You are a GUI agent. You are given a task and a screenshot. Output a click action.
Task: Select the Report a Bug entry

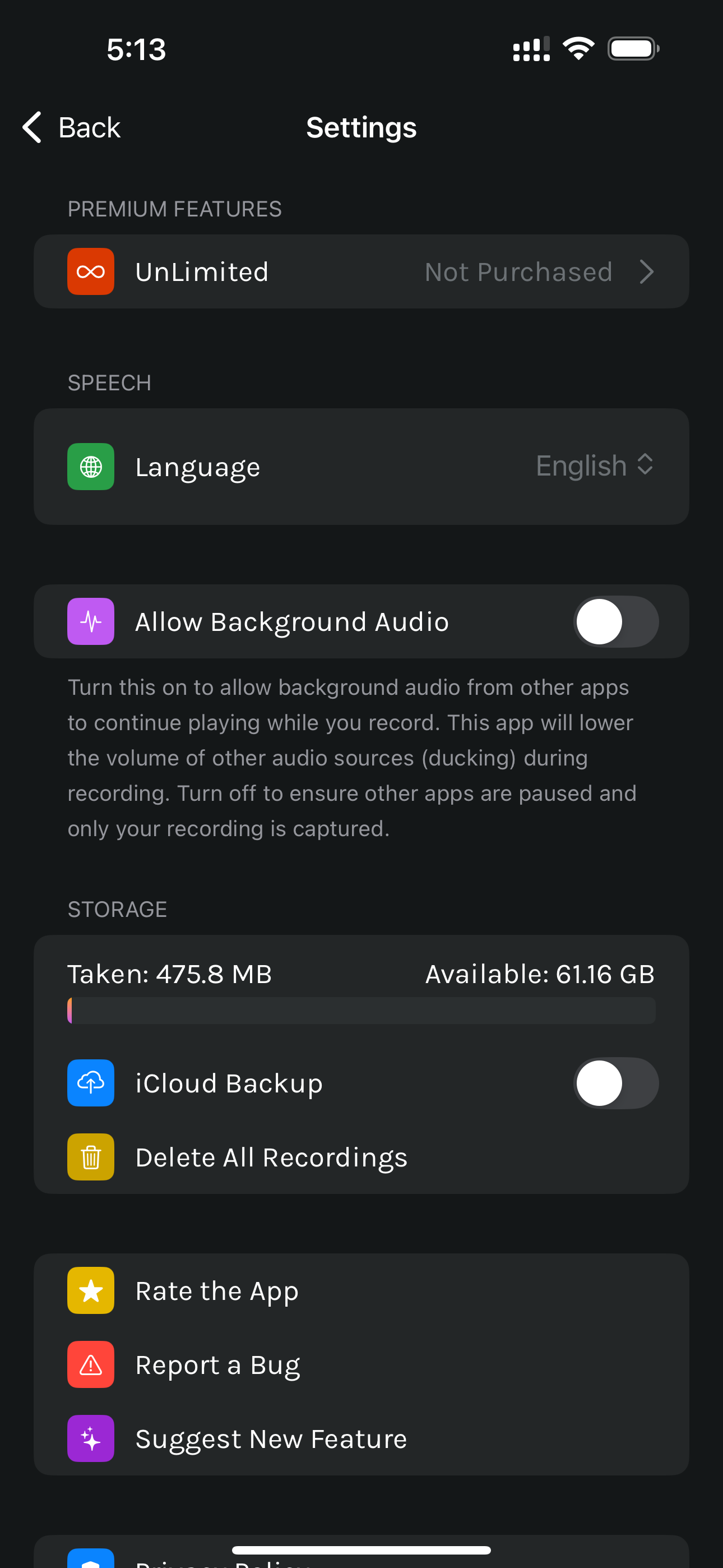click(361, 1364)
